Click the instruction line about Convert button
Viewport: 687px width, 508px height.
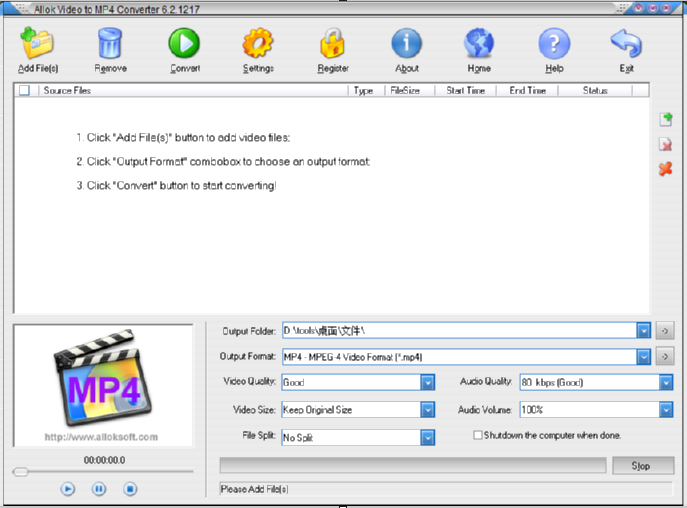coord(176,185)
